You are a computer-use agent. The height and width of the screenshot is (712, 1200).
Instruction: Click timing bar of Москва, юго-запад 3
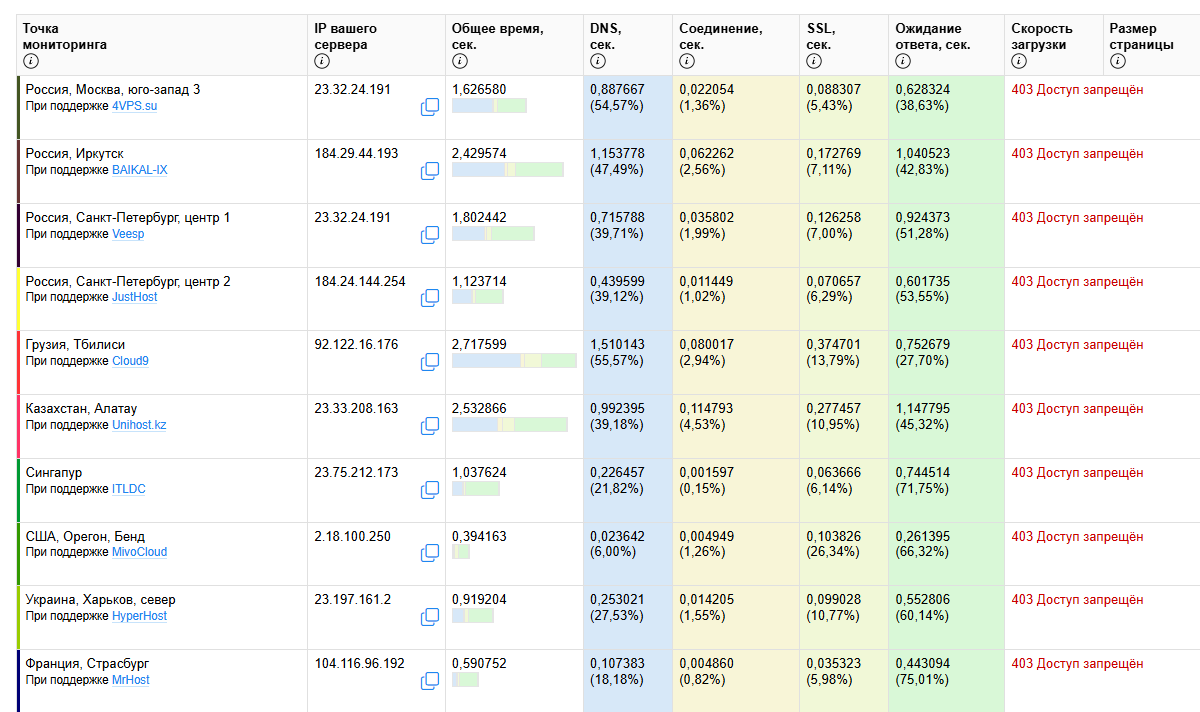[x=489, y=105]
